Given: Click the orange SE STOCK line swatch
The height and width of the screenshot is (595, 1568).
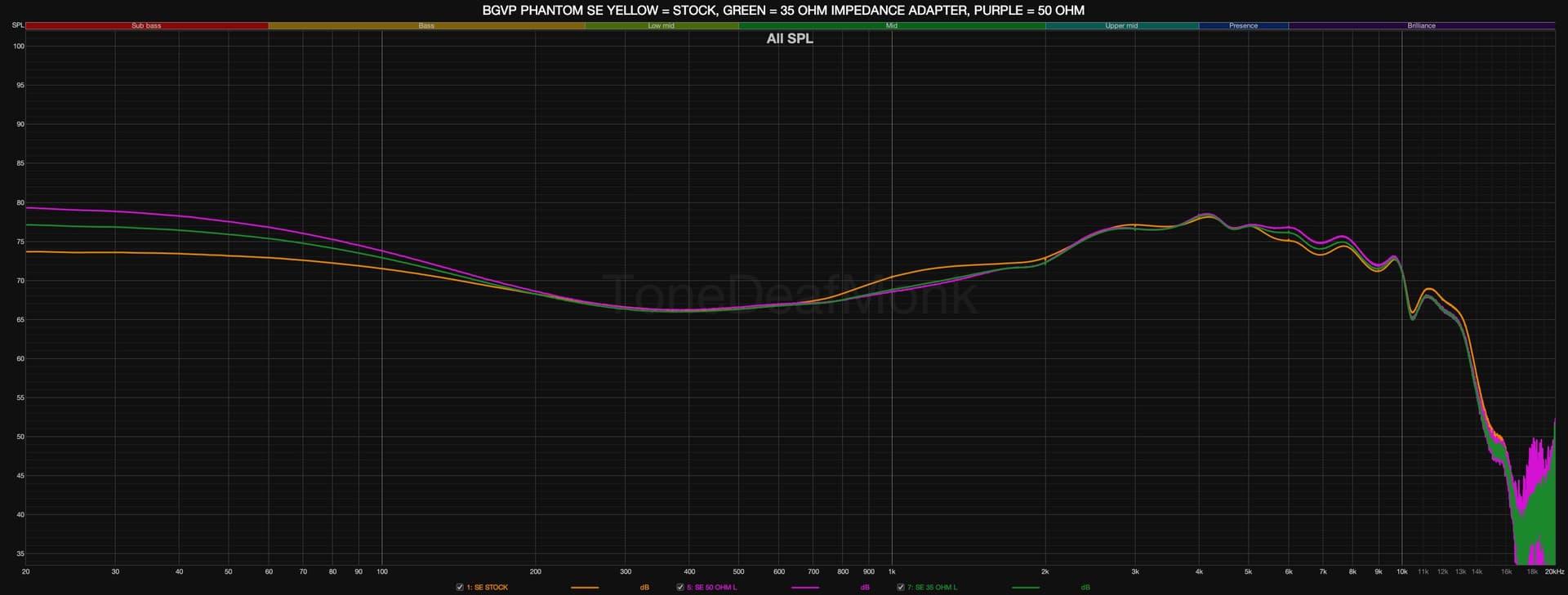Looking at the screenshot, I should 585,588.
